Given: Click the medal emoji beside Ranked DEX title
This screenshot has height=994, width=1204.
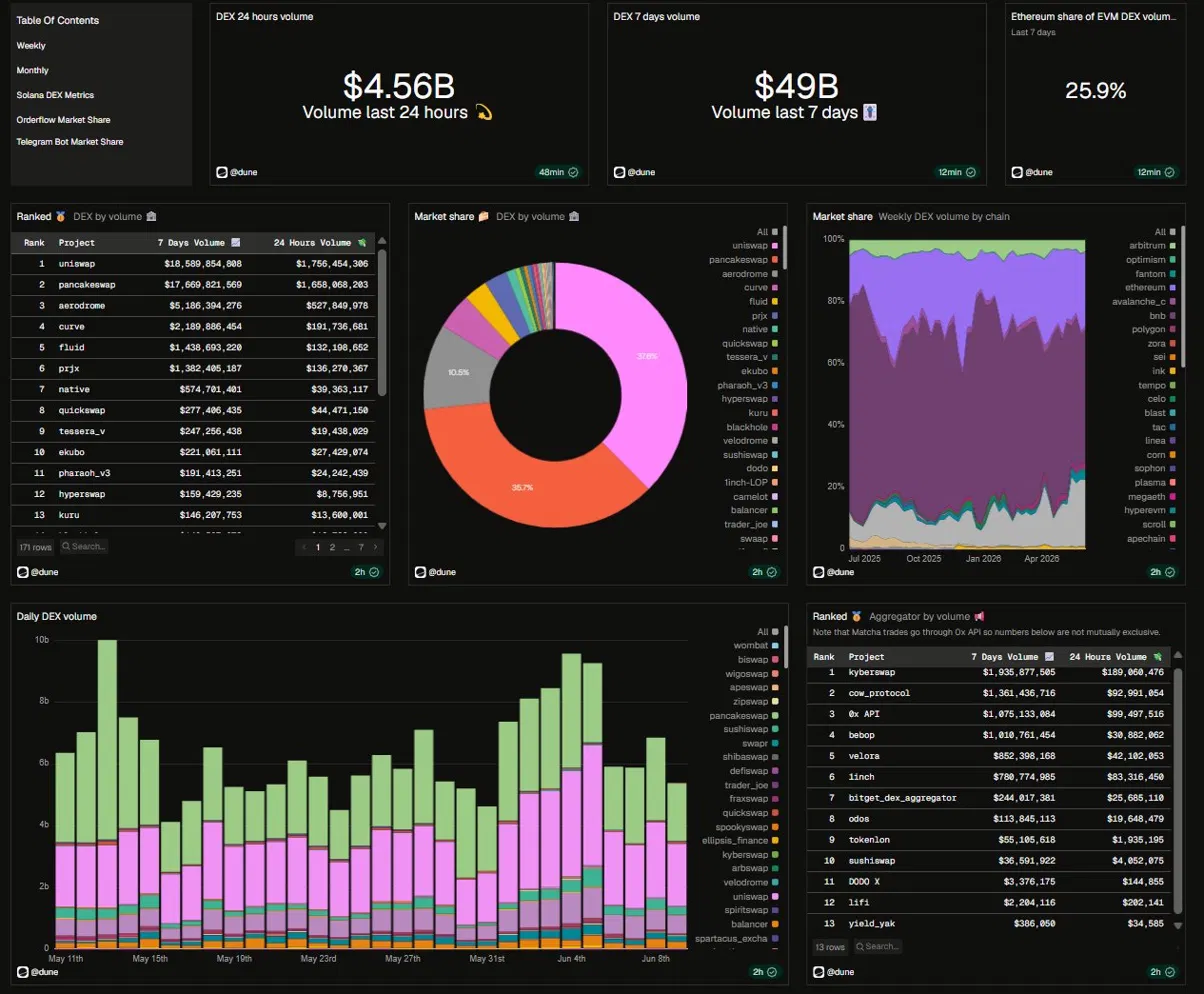Looking at the screenshot, I should click(60, 216).
